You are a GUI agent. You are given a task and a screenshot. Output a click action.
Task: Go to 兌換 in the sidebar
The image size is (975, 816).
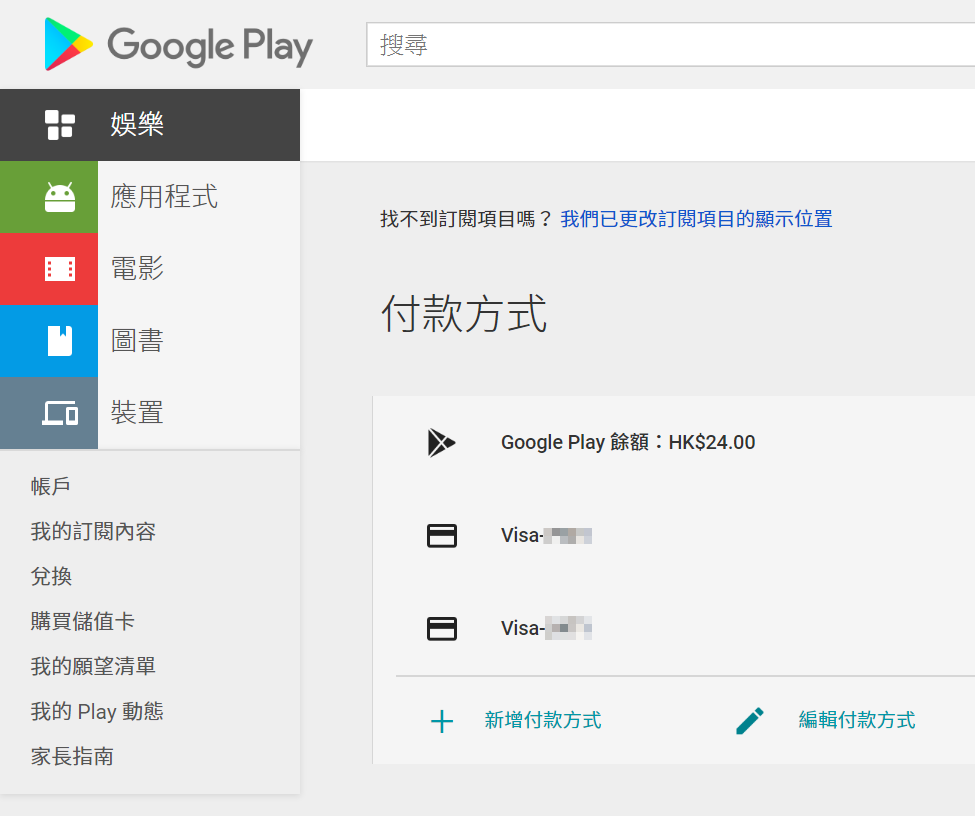(52, 576)
